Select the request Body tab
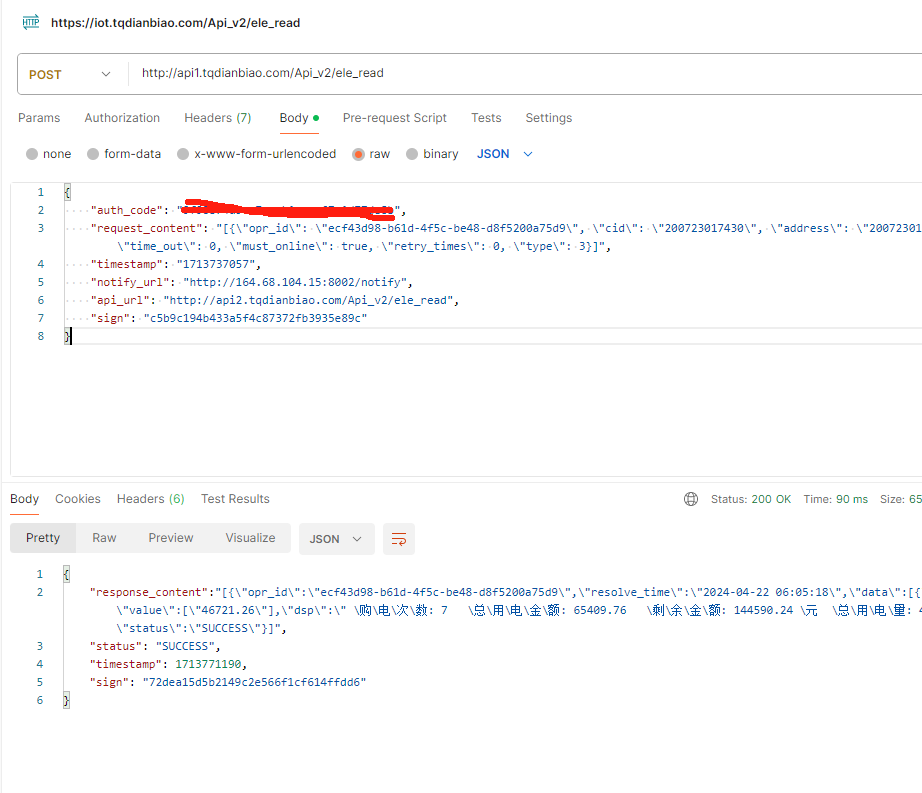This screenshot has width=922, height=793. tap(299, 118)
